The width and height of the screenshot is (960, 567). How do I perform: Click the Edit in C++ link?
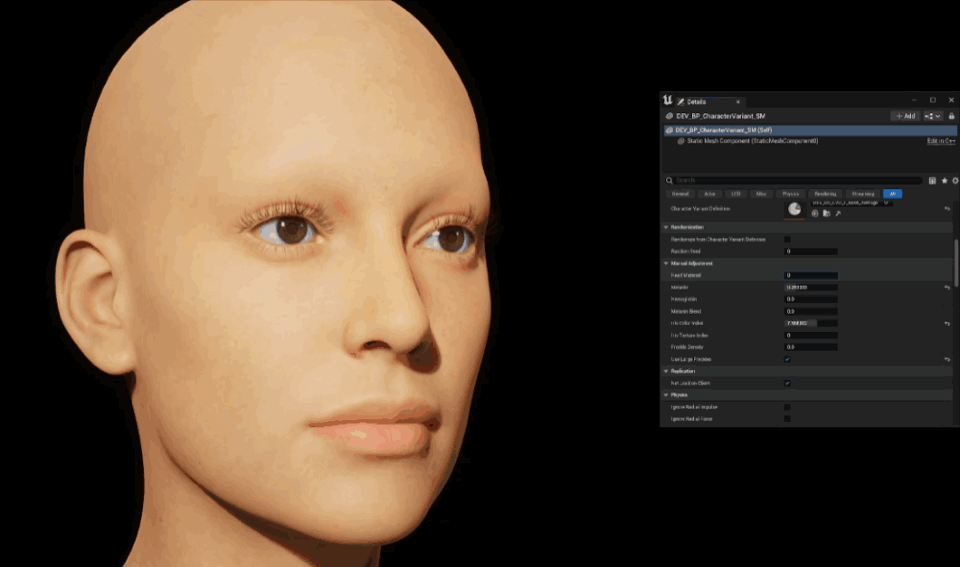point(941,141)
